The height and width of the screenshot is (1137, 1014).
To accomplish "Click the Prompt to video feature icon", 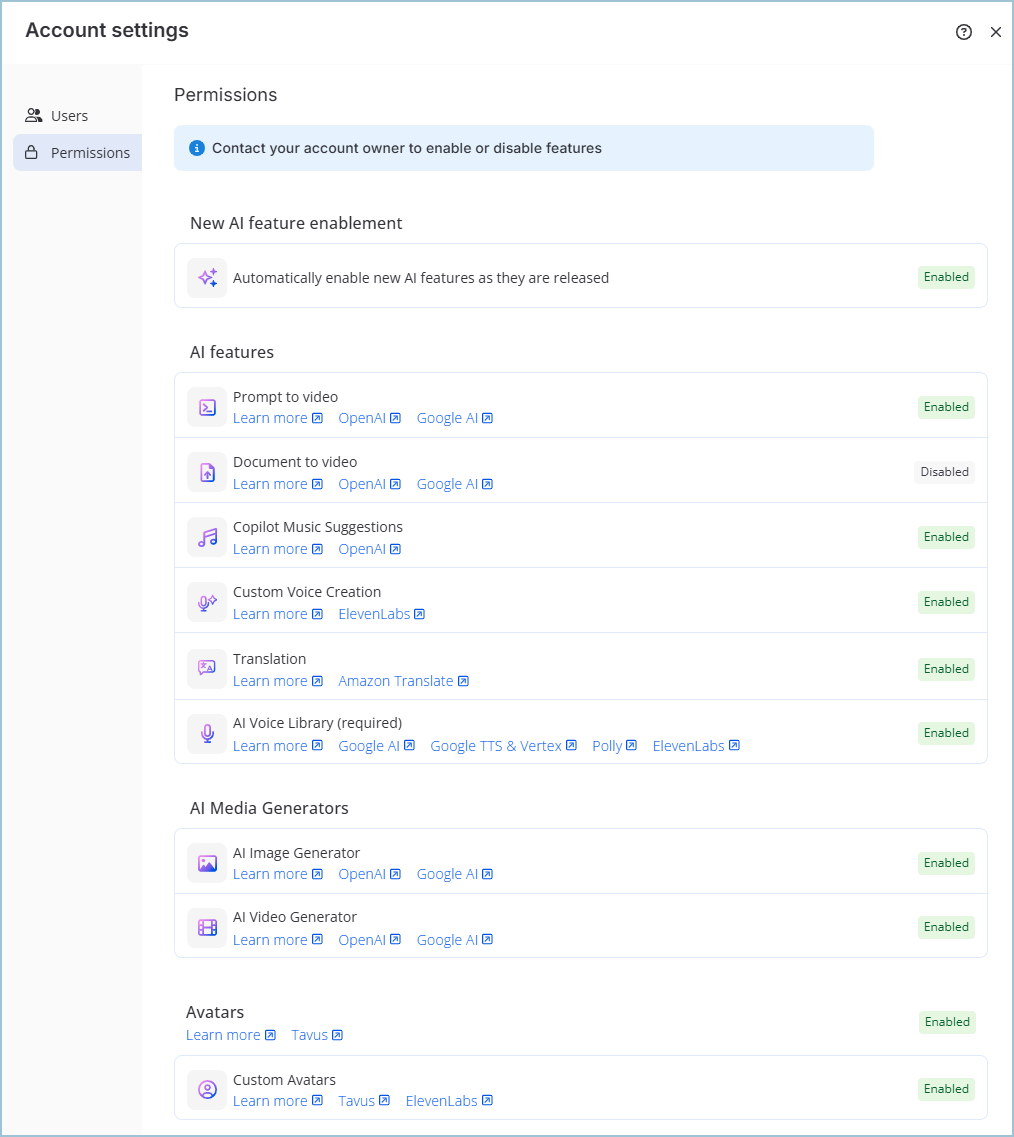I will [206, 407].
